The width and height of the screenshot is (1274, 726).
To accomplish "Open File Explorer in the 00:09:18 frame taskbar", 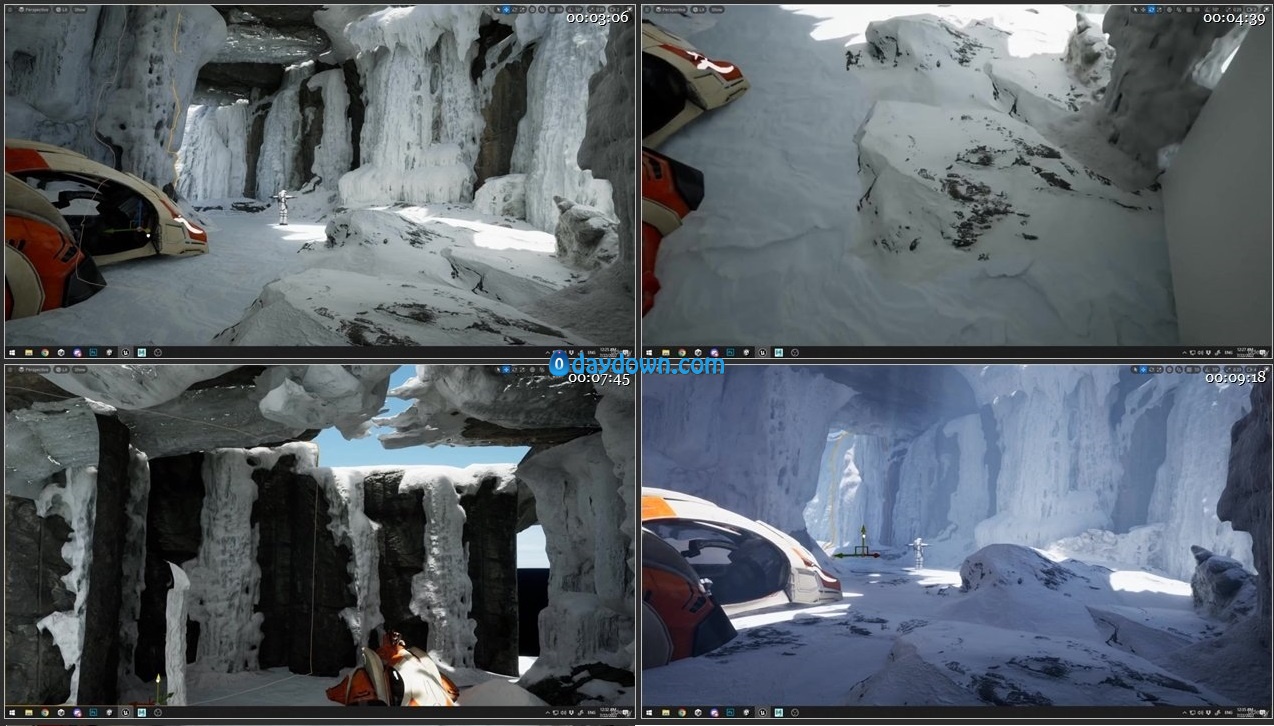I will coord(666,714).
